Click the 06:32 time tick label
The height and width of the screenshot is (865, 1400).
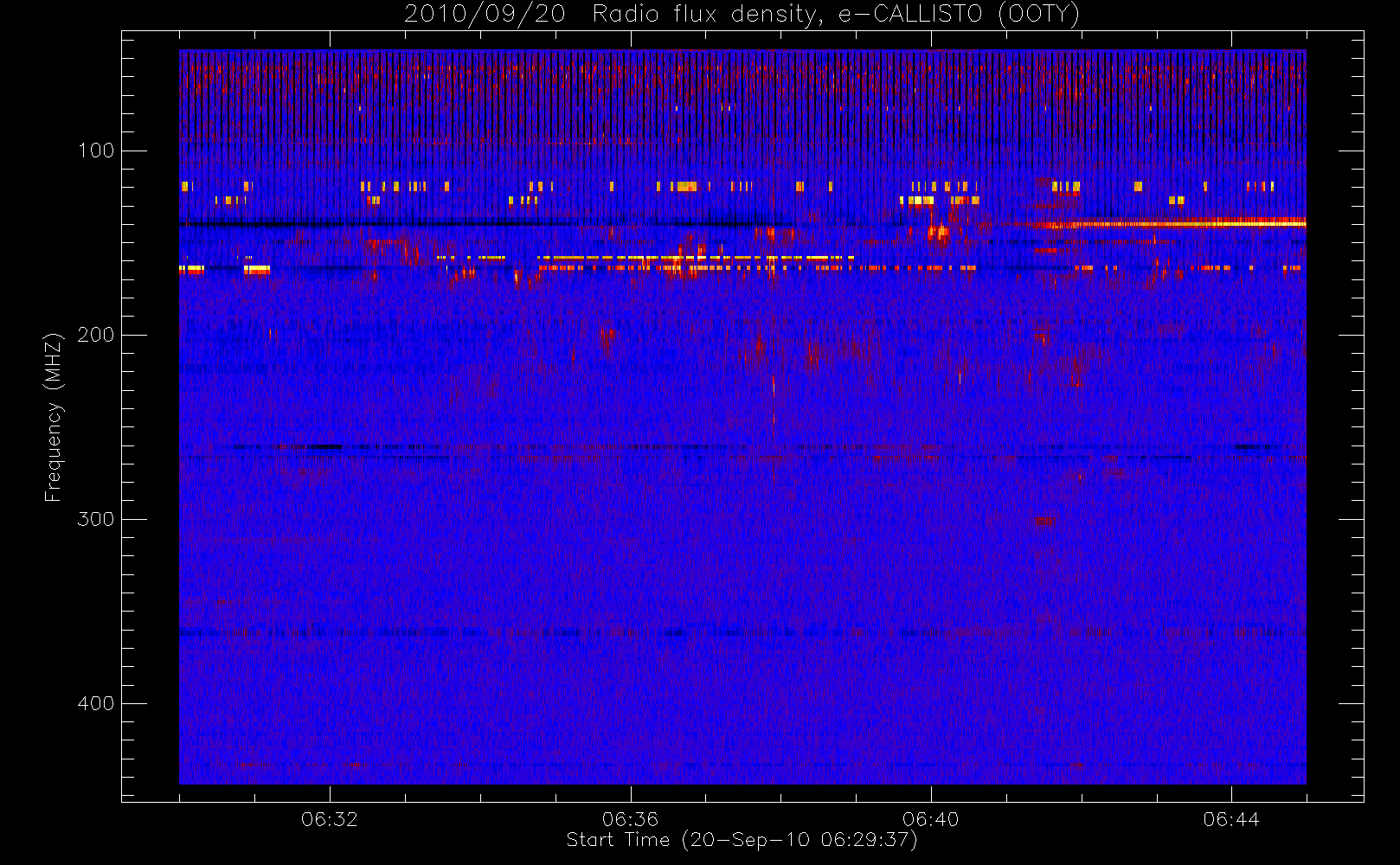coord(330,819)
